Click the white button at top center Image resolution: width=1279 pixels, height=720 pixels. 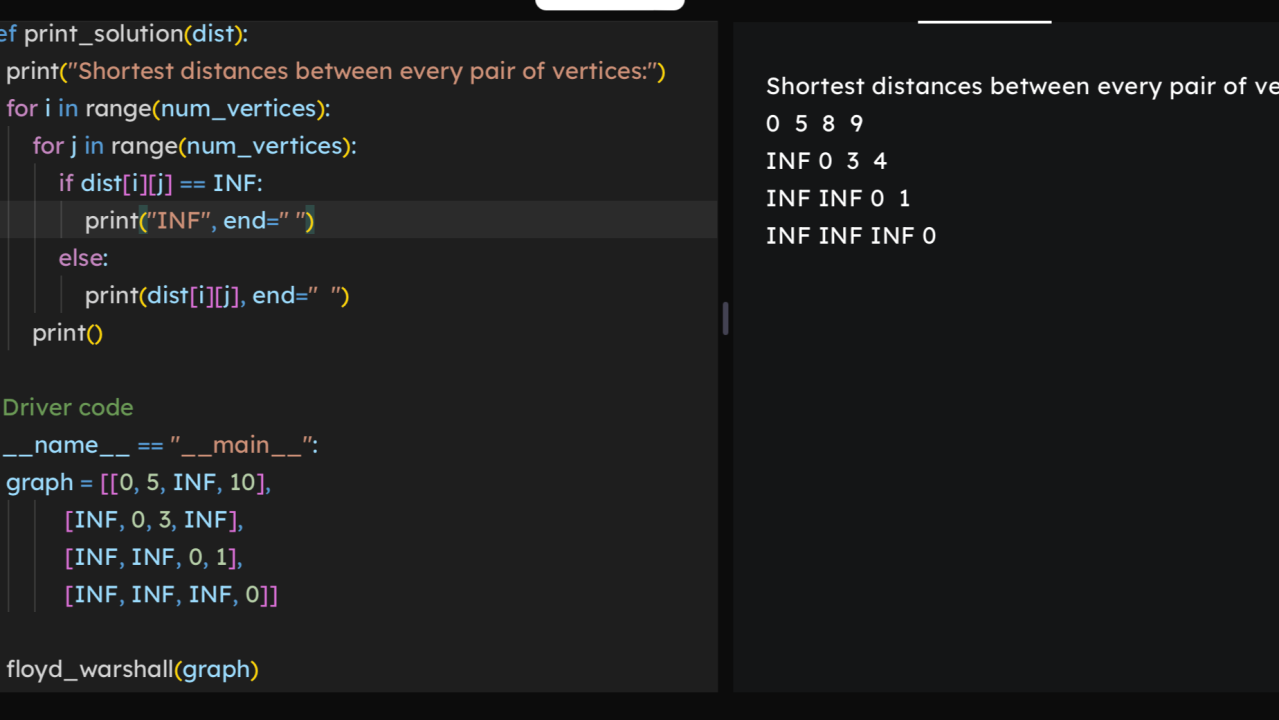pyautogui.click(x=609, y=5)
